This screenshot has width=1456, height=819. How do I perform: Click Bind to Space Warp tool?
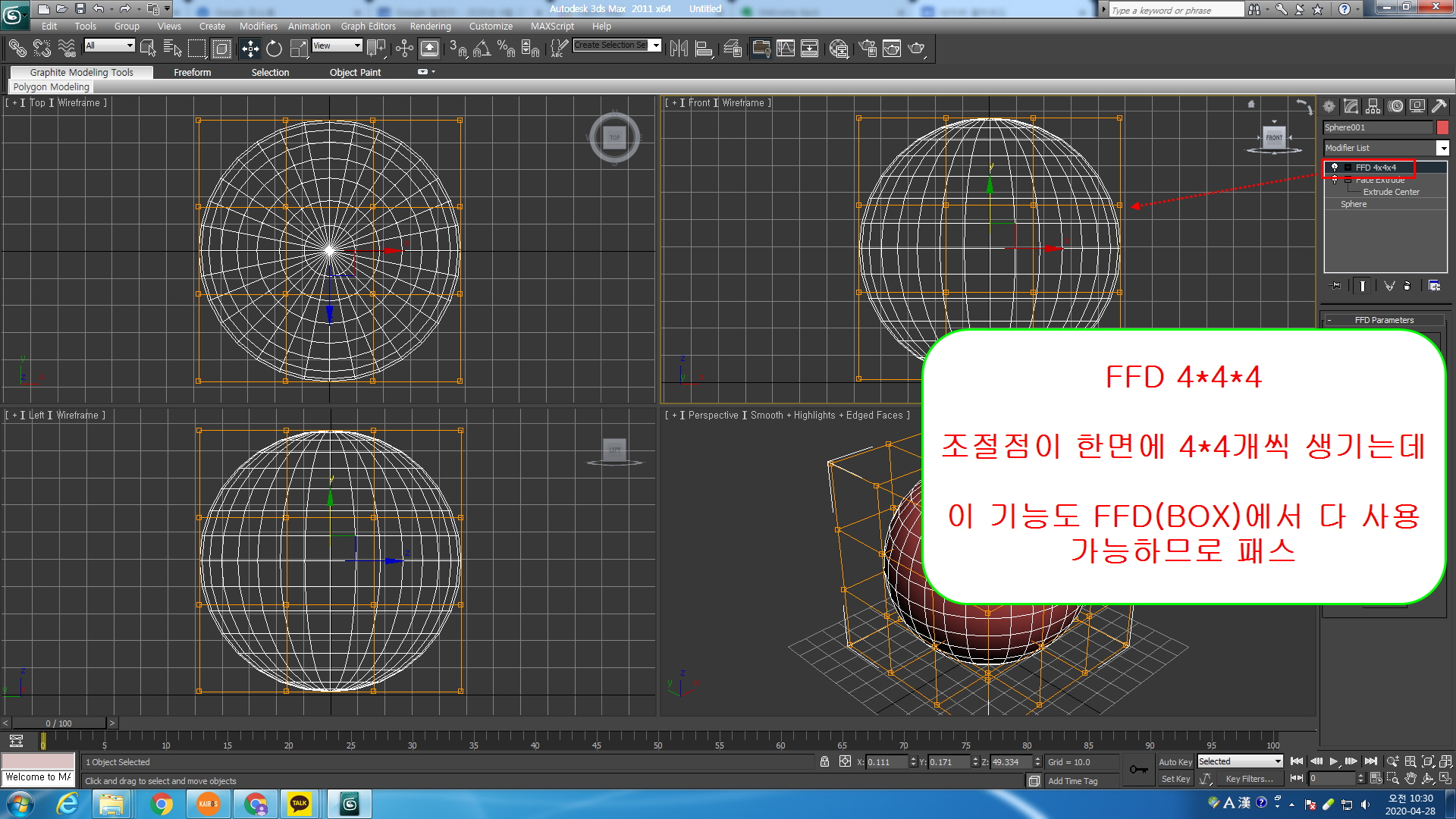click(67, 49)
